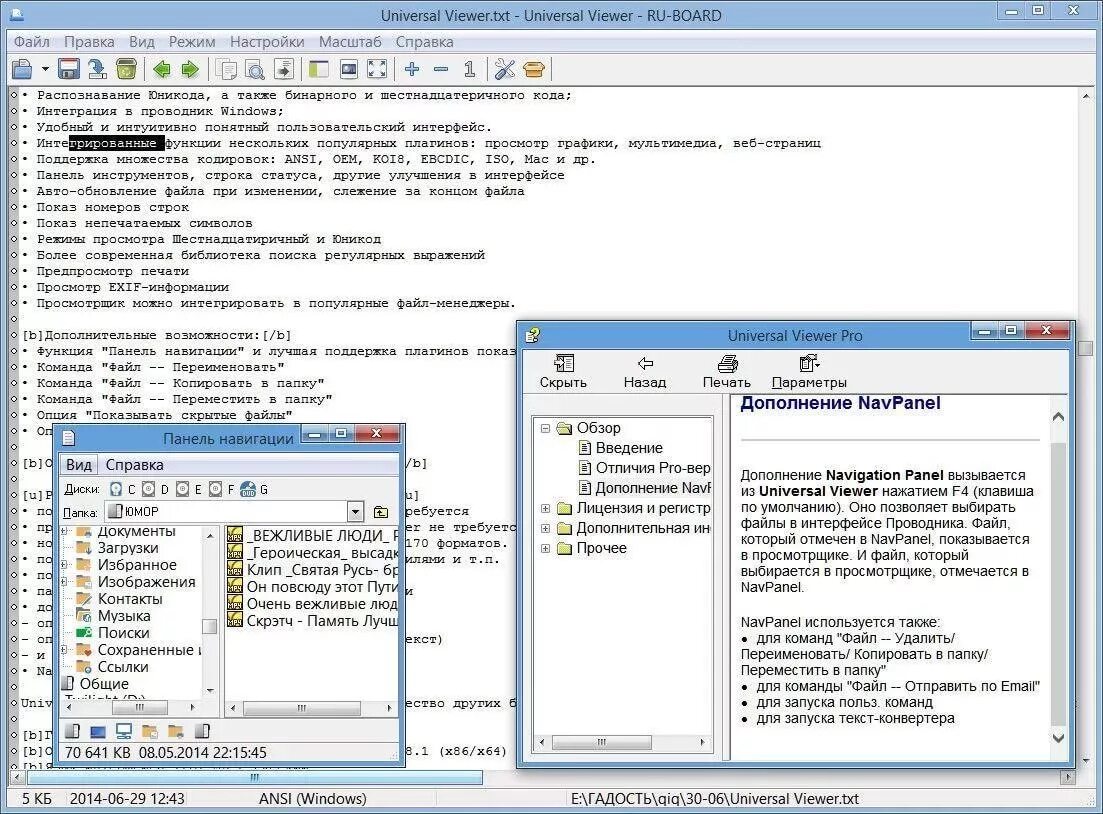Click the Copy pages toolbar icon
Image resolution: width=1103 pixels, height=814 pixels.
[227, 69]
